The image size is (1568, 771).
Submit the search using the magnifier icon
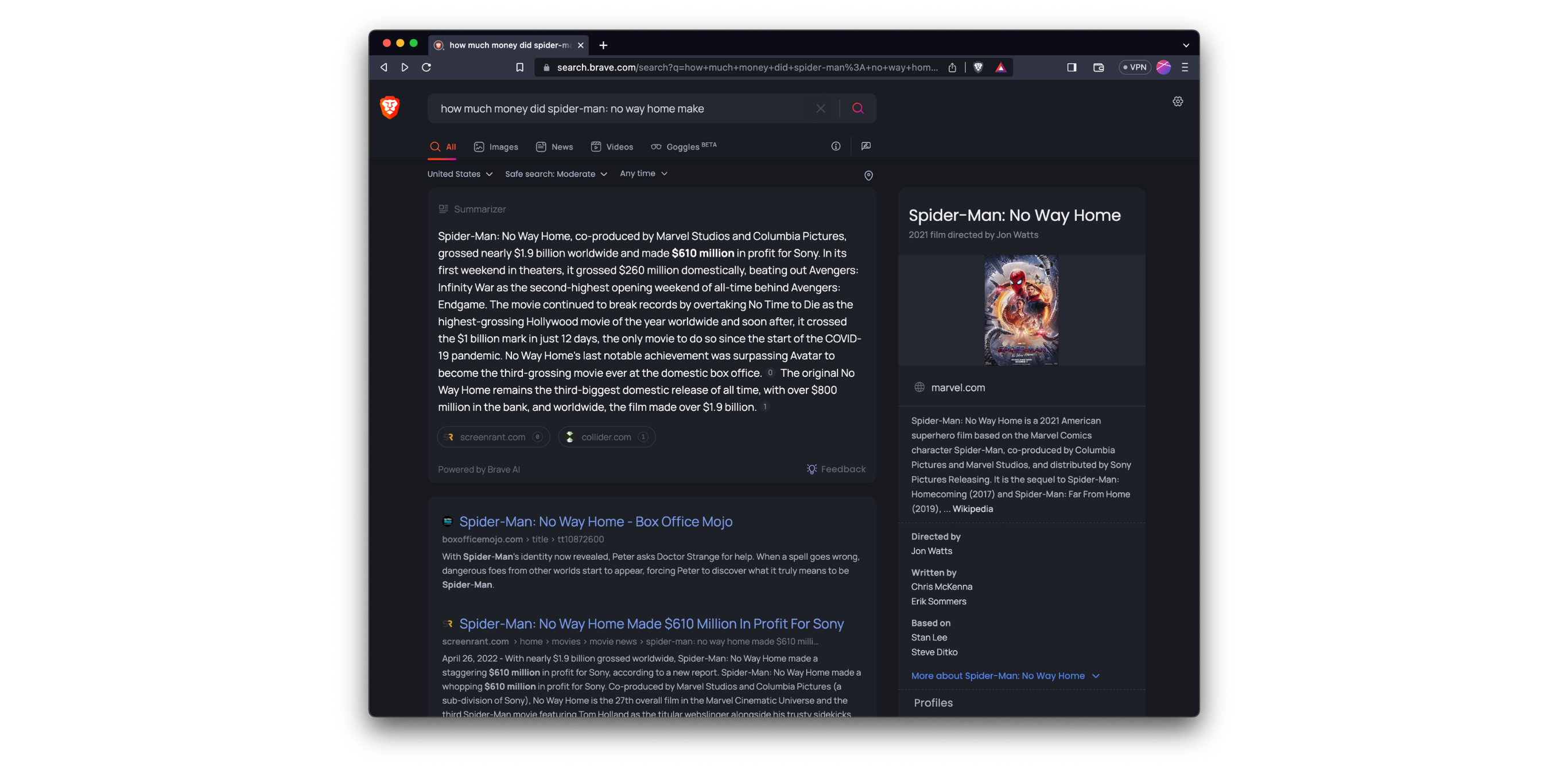(858, 108)
